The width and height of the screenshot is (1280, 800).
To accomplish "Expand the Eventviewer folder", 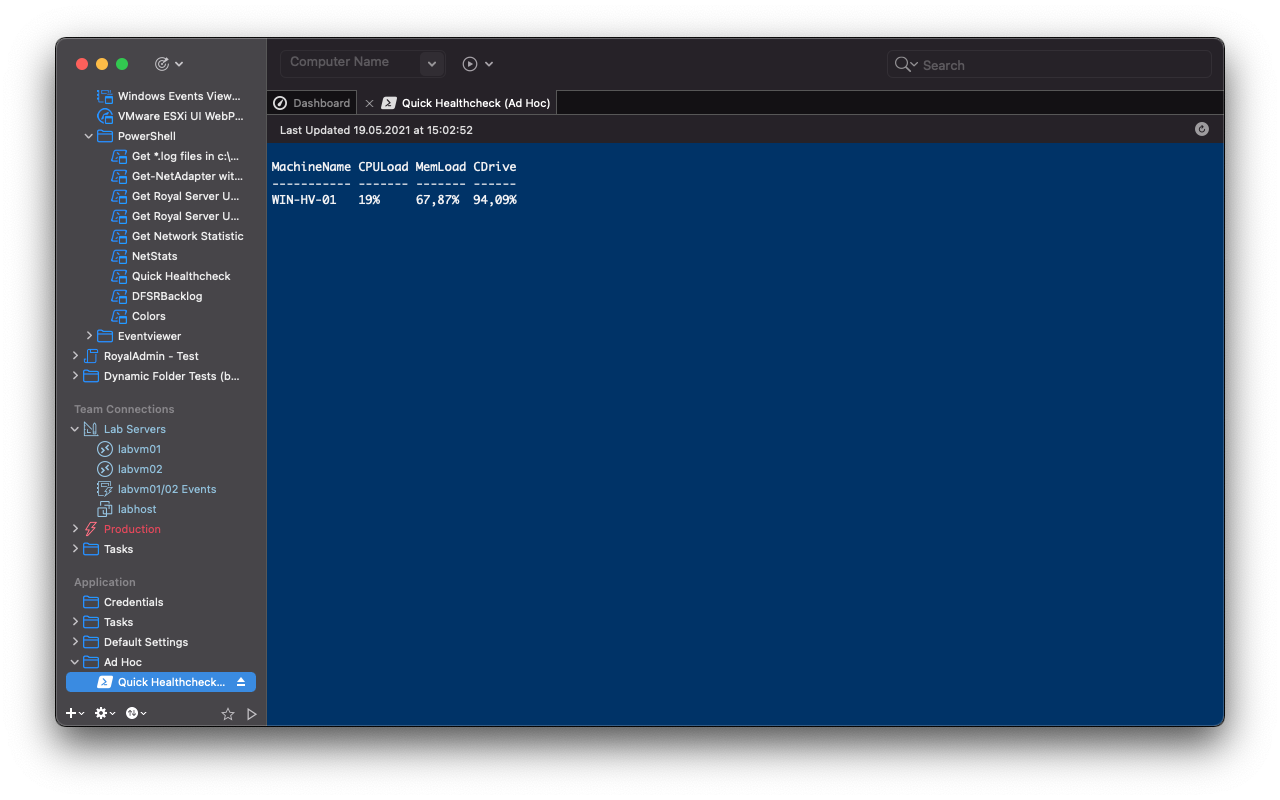I will tap(89, 336).
